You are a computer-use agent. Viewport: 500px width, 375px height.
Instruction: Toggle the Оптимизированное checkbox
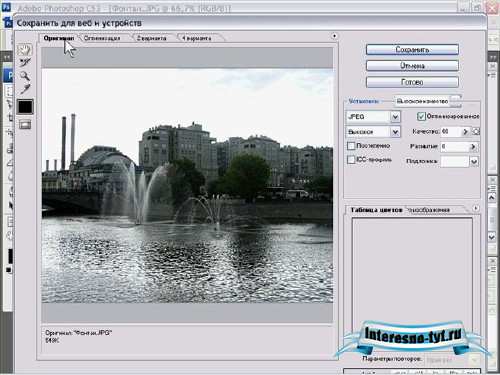pos(421,116)
